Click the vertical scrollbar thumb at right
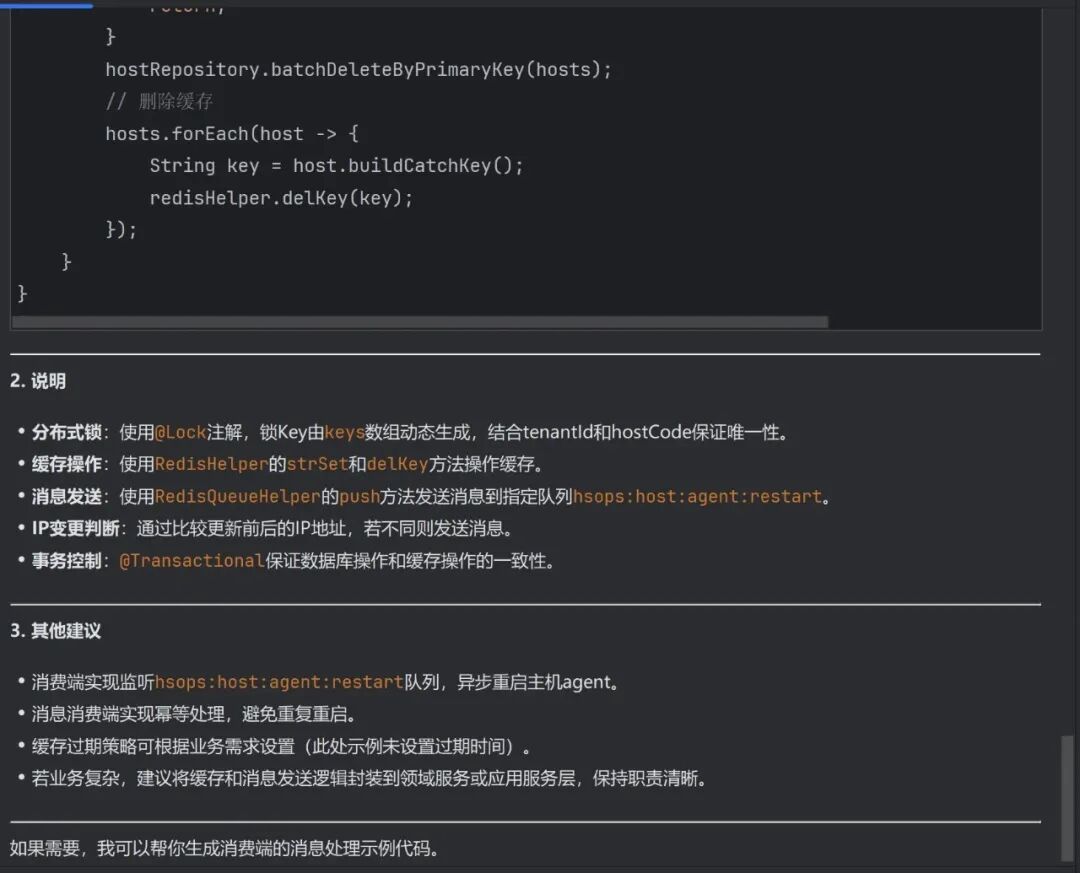The image size is (1080, 873). [1068, 797]
